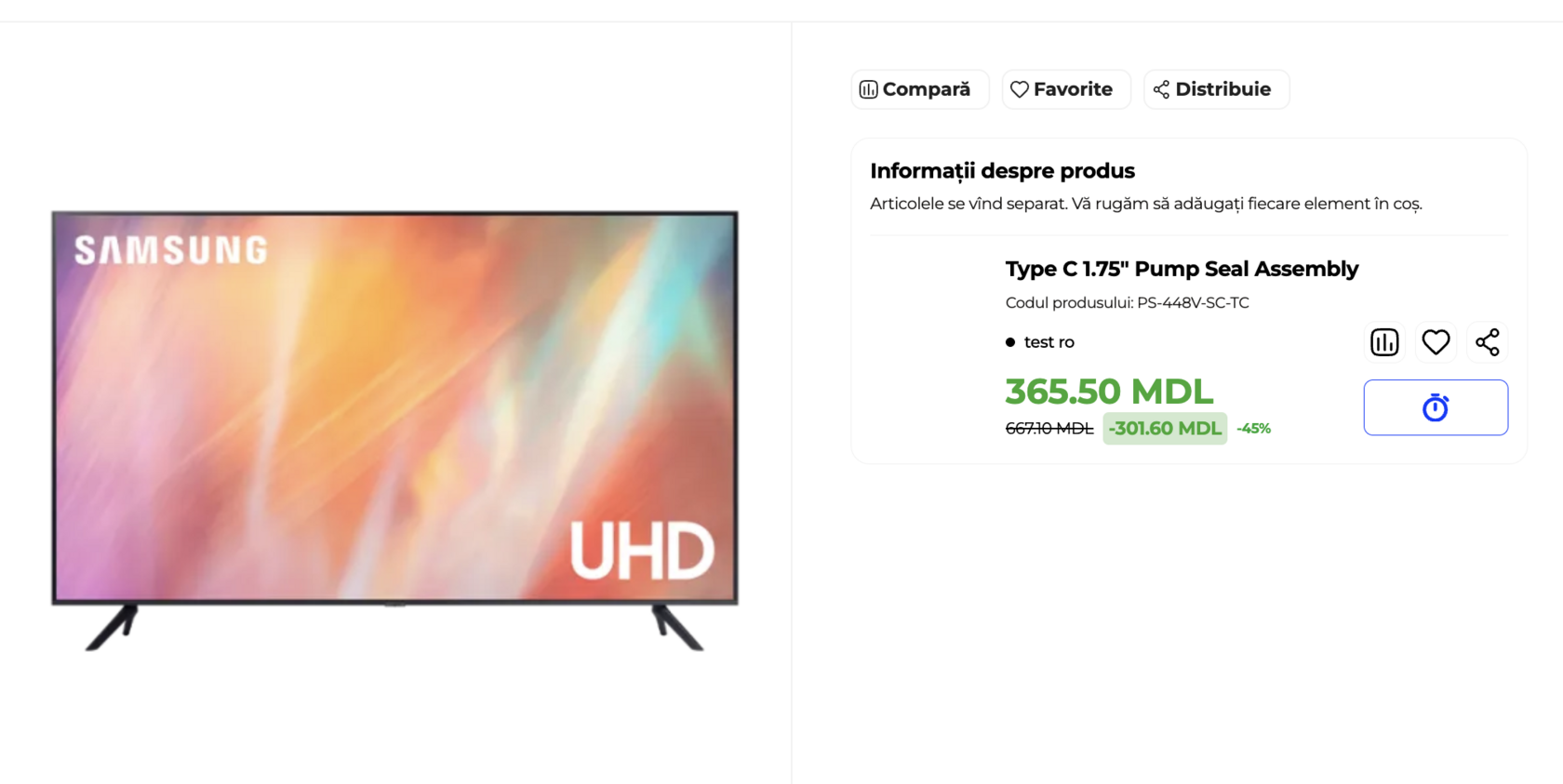
Task: Click the Compară button at top
Action: (919, 89)
